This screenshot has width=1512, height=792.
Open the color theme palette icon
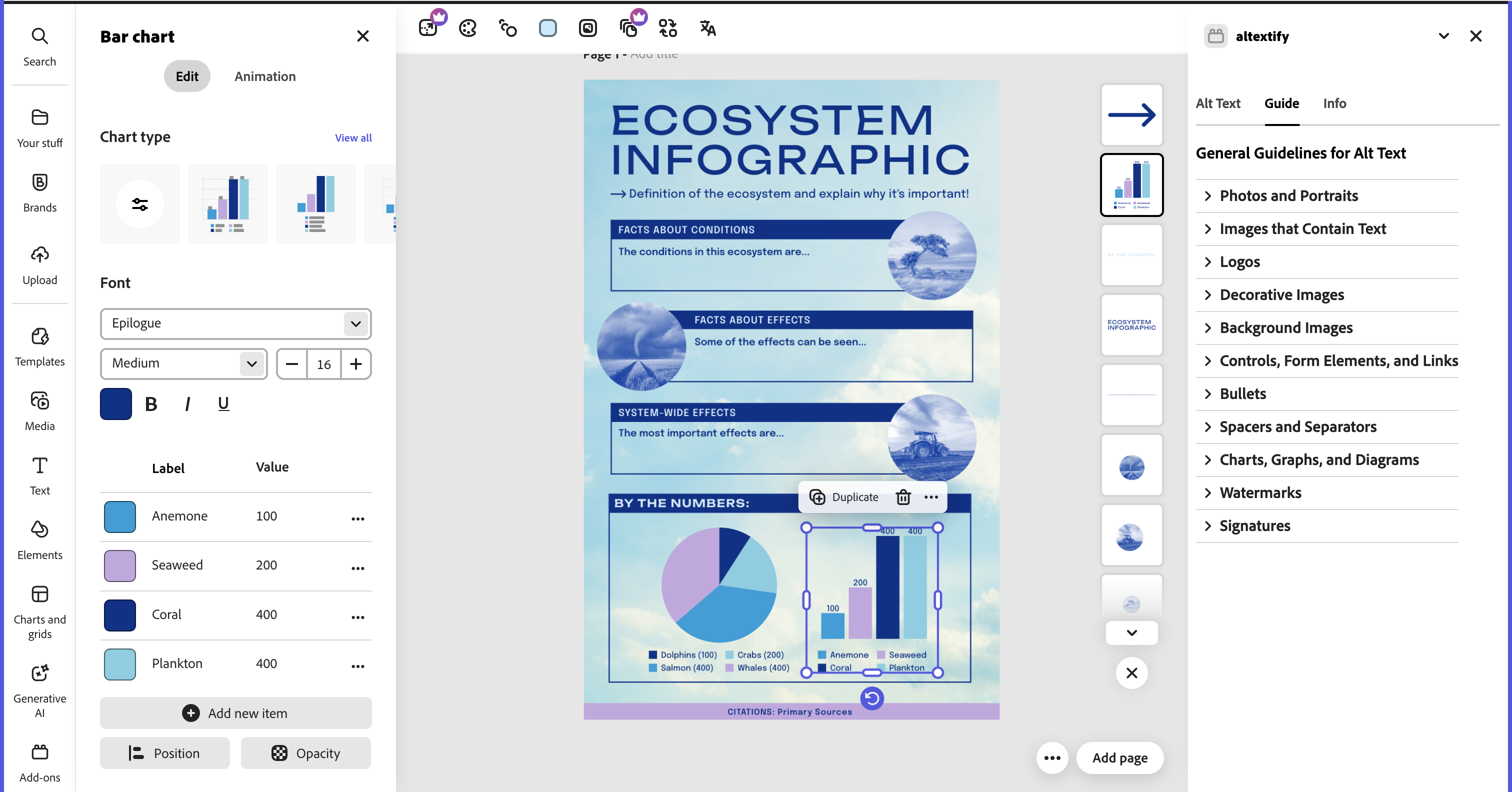pos(467,27)
